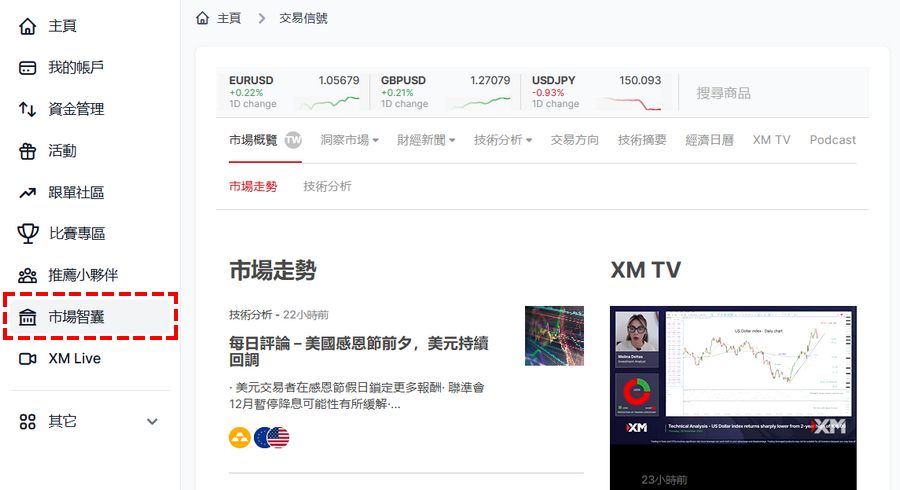Open the 經濟日曆 tab

(709, 140)
